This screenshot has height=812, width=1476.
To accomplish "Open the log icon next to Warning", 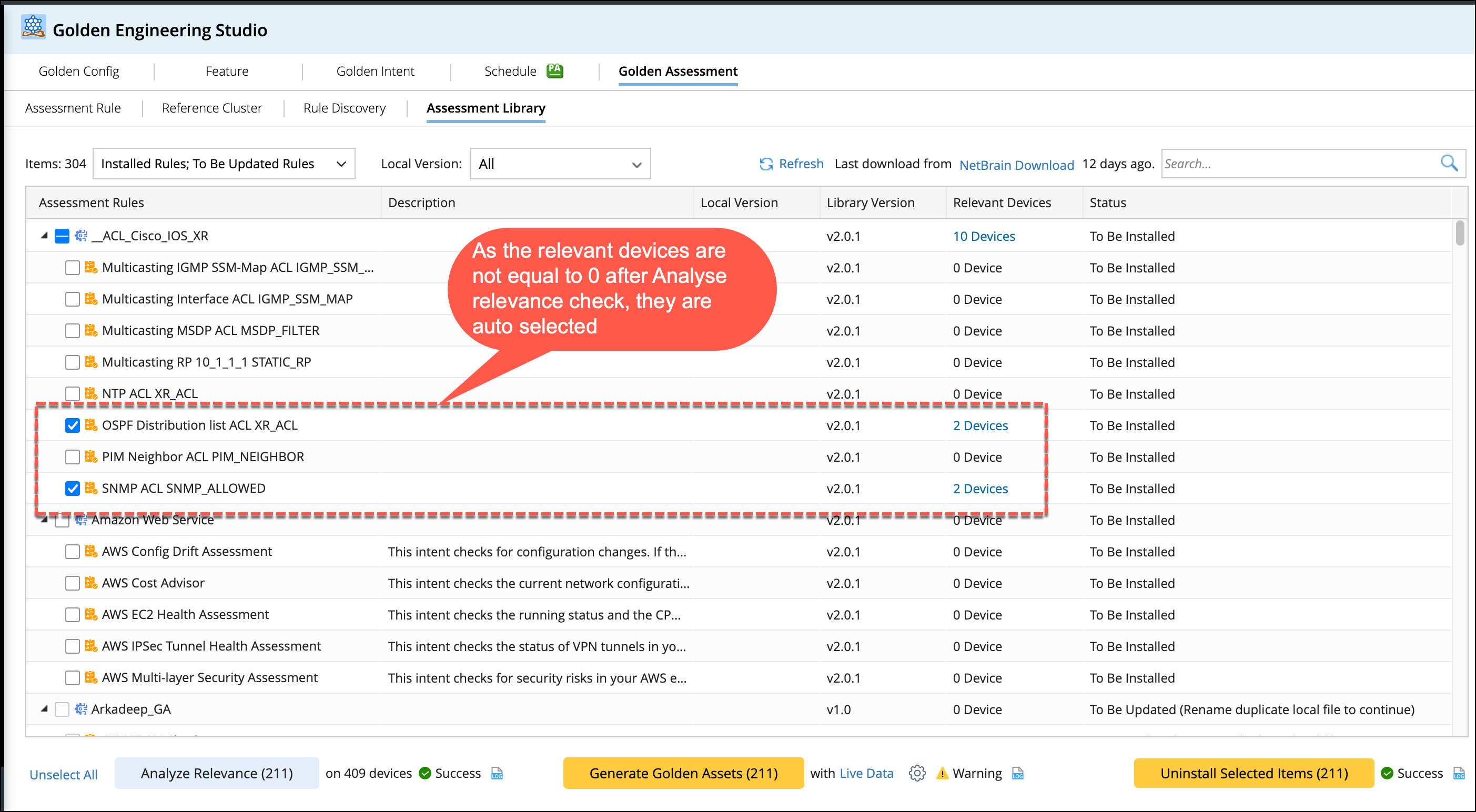I will click(1018, 773).
